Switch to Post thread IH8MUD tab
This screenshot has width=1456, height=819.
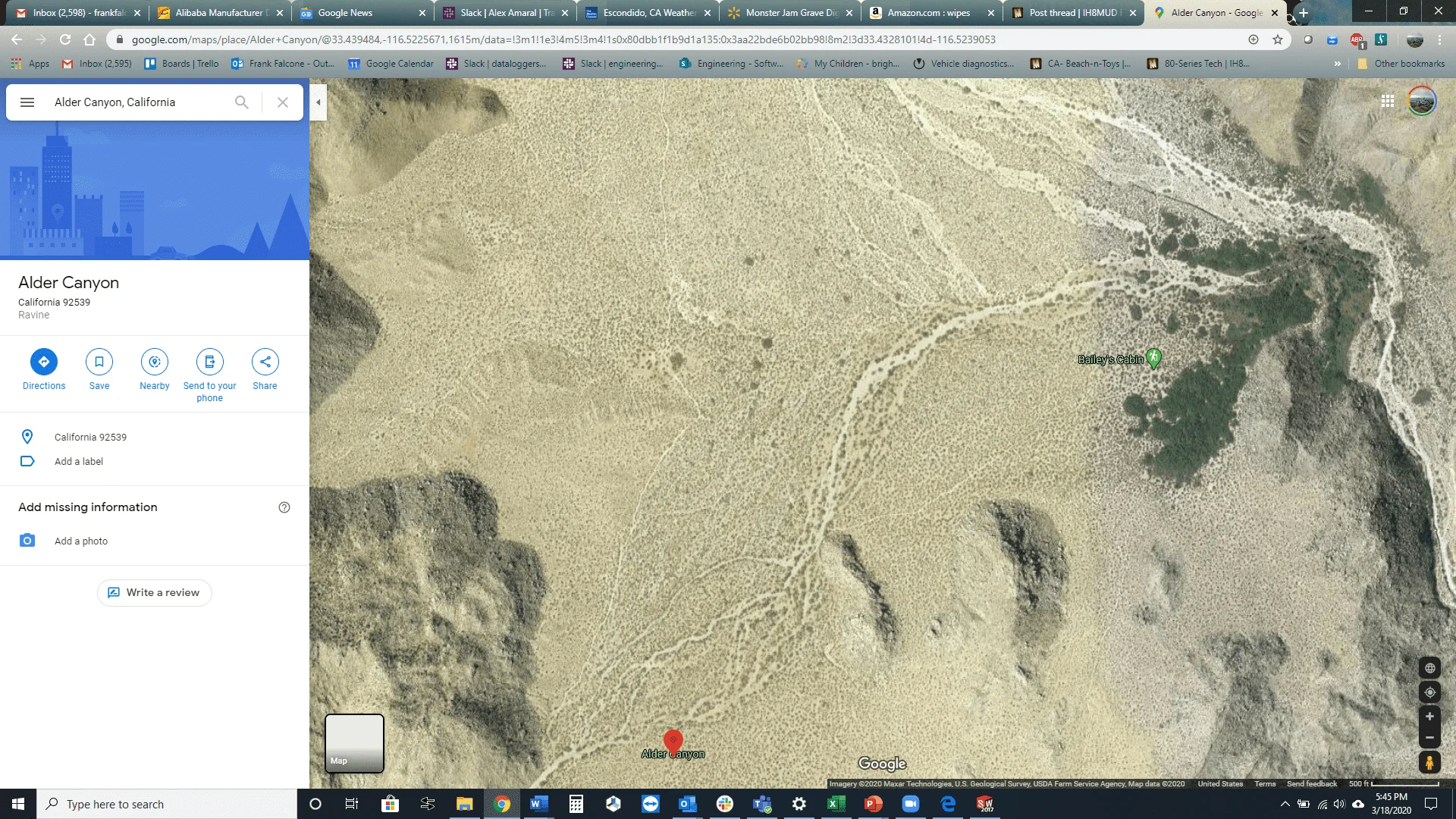(x=1073, y=13)
